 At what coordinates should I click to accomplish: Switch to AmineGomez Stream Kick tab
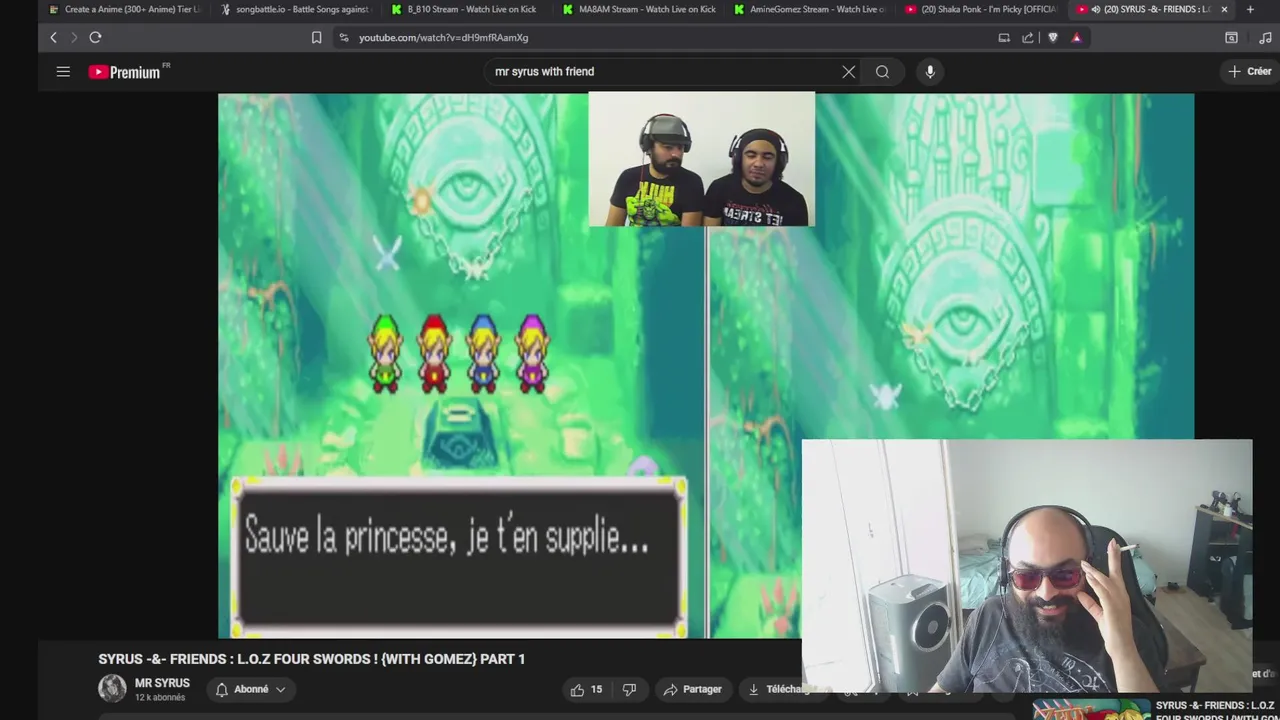pyautogui.click(x=809, y=9)
